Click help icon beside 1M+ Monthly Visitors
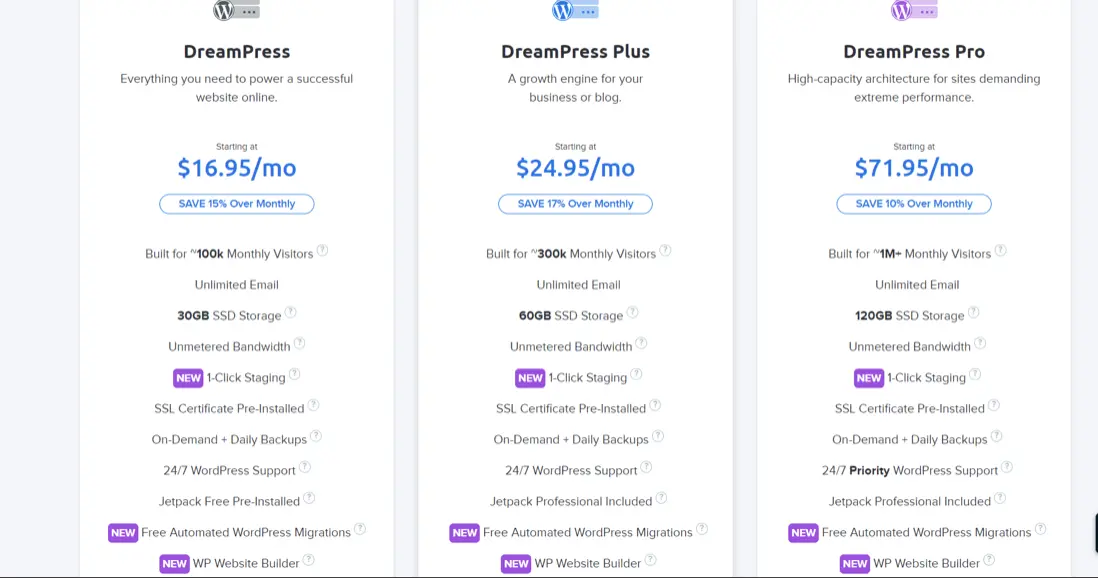Image resolution: width=1098 pixels, height=578 pixels. [1000, 251]
